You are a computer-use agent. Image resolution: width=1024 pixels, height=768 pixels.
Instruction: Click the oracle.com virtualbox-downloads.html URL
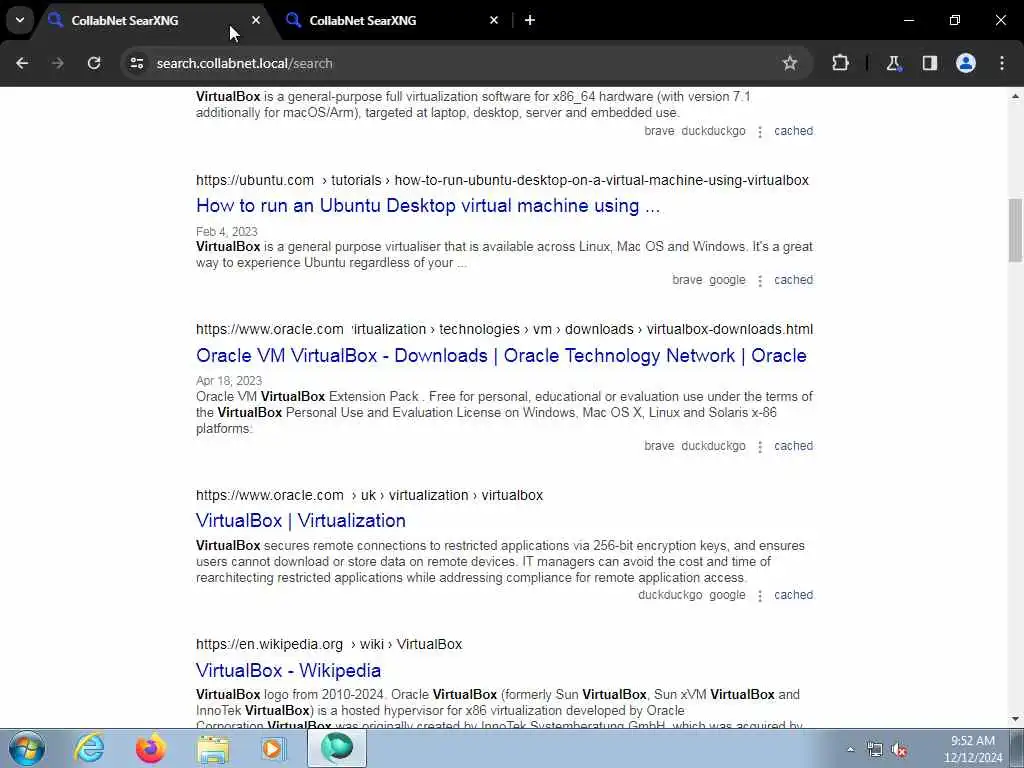click(x=504, y=329)
